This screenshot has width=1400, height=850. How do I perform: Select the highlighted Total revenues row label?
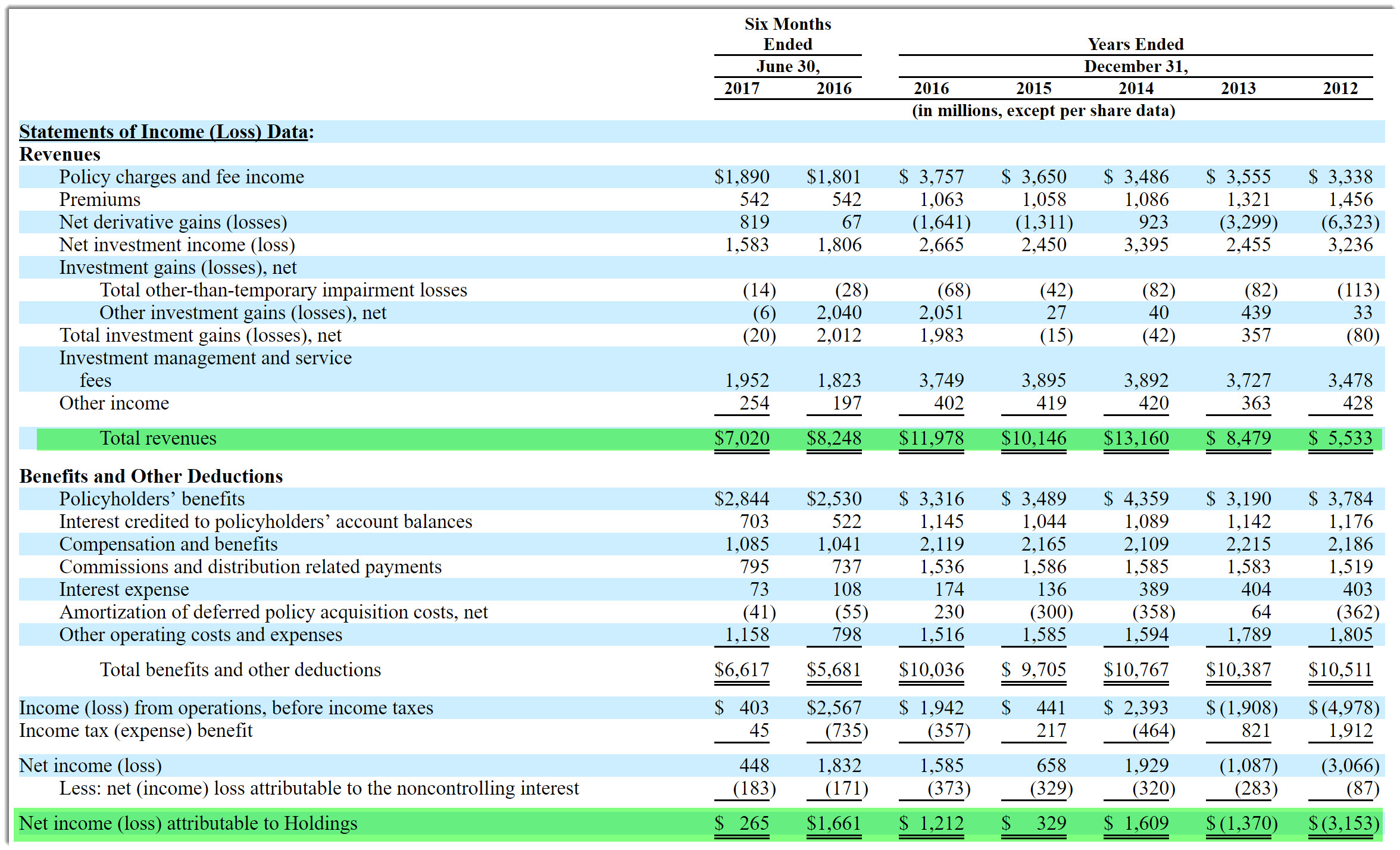pyautogui.click(x=158, y=438)
